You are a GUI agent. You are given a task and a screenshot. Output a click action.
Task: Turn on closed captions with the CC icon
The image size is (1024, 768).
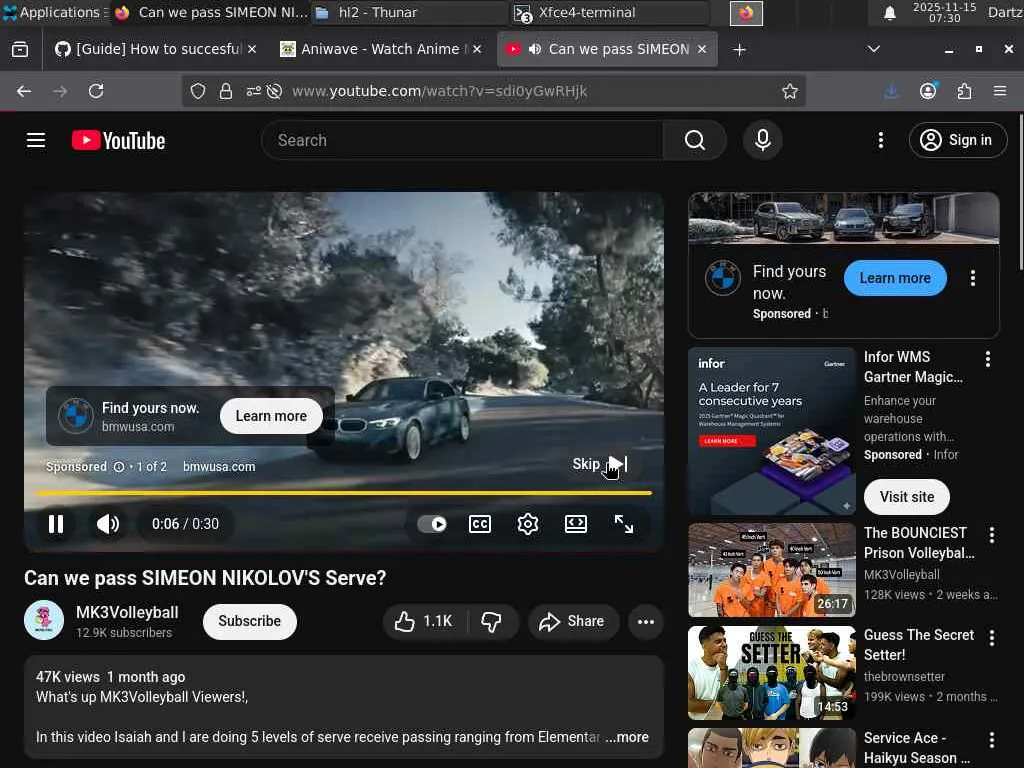[x=480, y=524]
